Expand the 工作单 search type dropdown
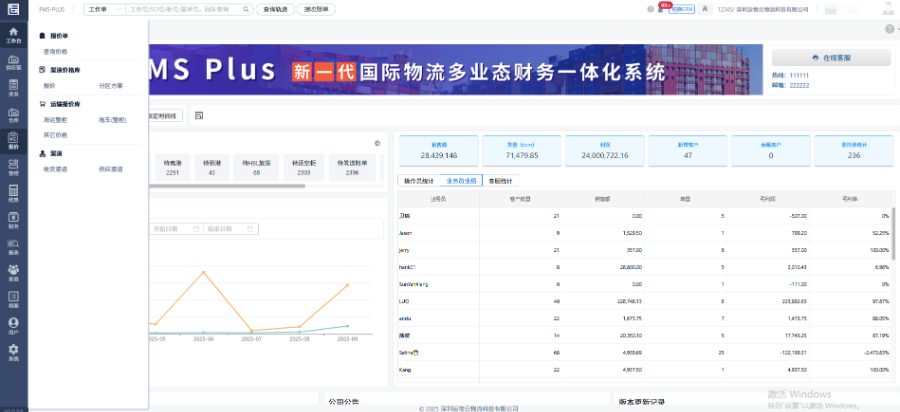The height and width of the screenshot is (412, 900). click(103, 9)
